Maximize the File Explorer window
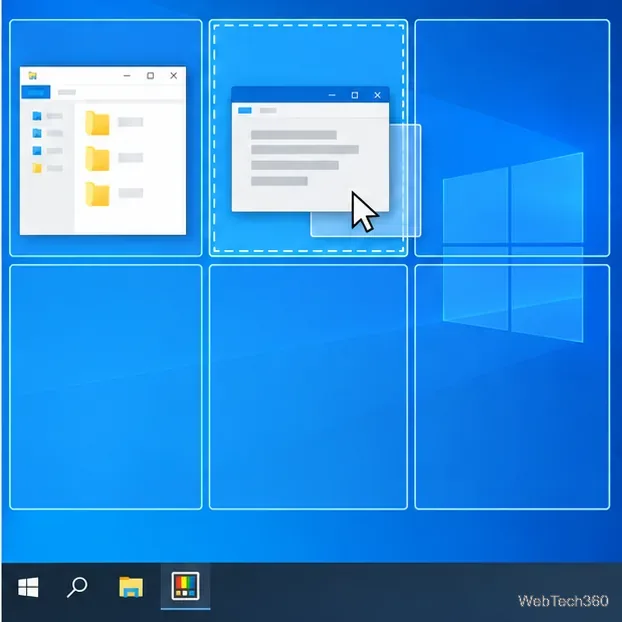622x622 pixels. (150, 75)
